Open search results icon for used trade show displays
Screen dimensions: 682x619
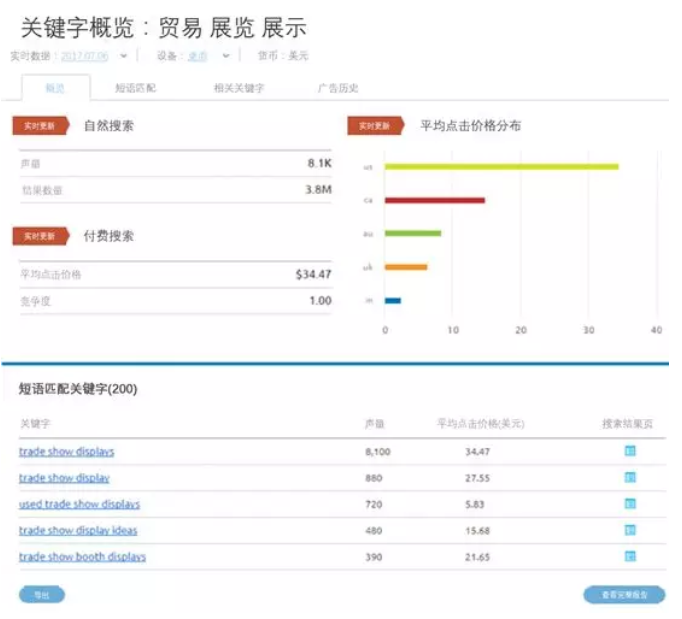pos(630,504)
